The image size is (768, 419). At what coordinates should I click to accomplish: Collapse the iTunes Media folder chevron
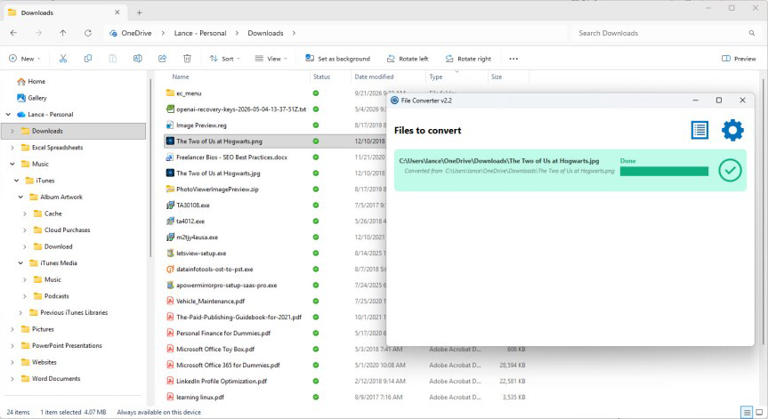[x=21, y=263]
